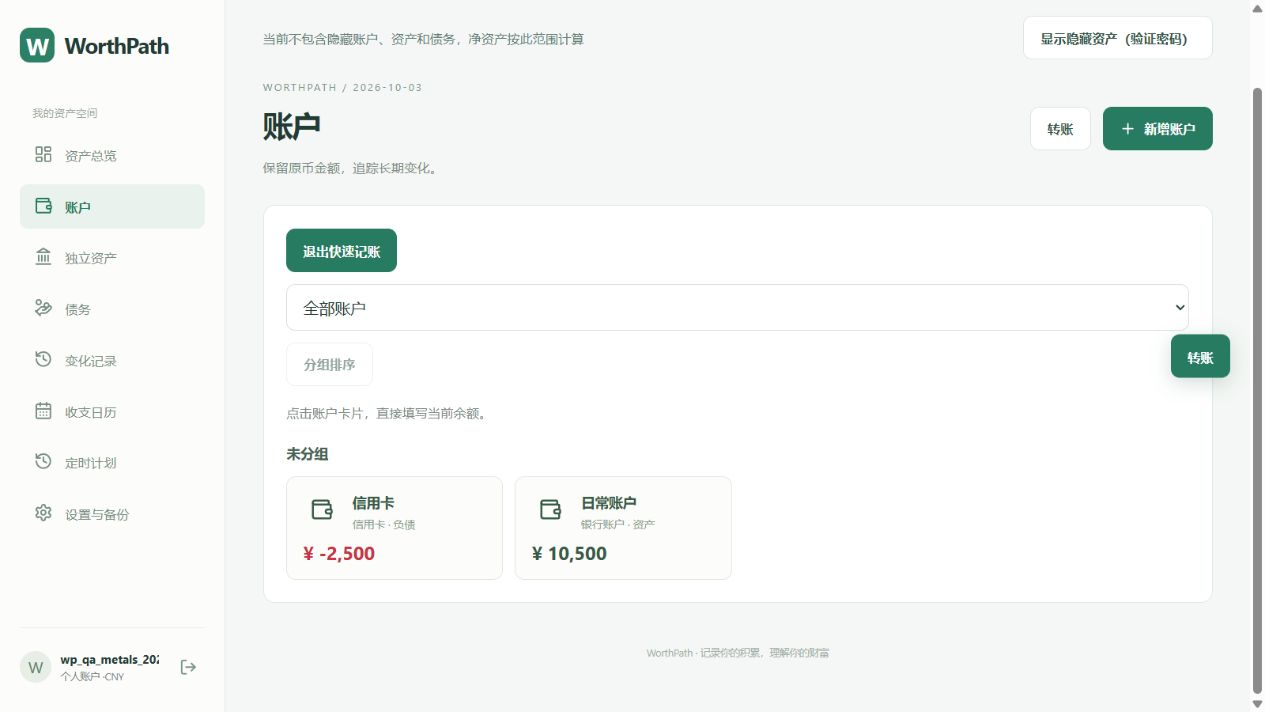Click the wp_qa_metals username

coord(109,660)
